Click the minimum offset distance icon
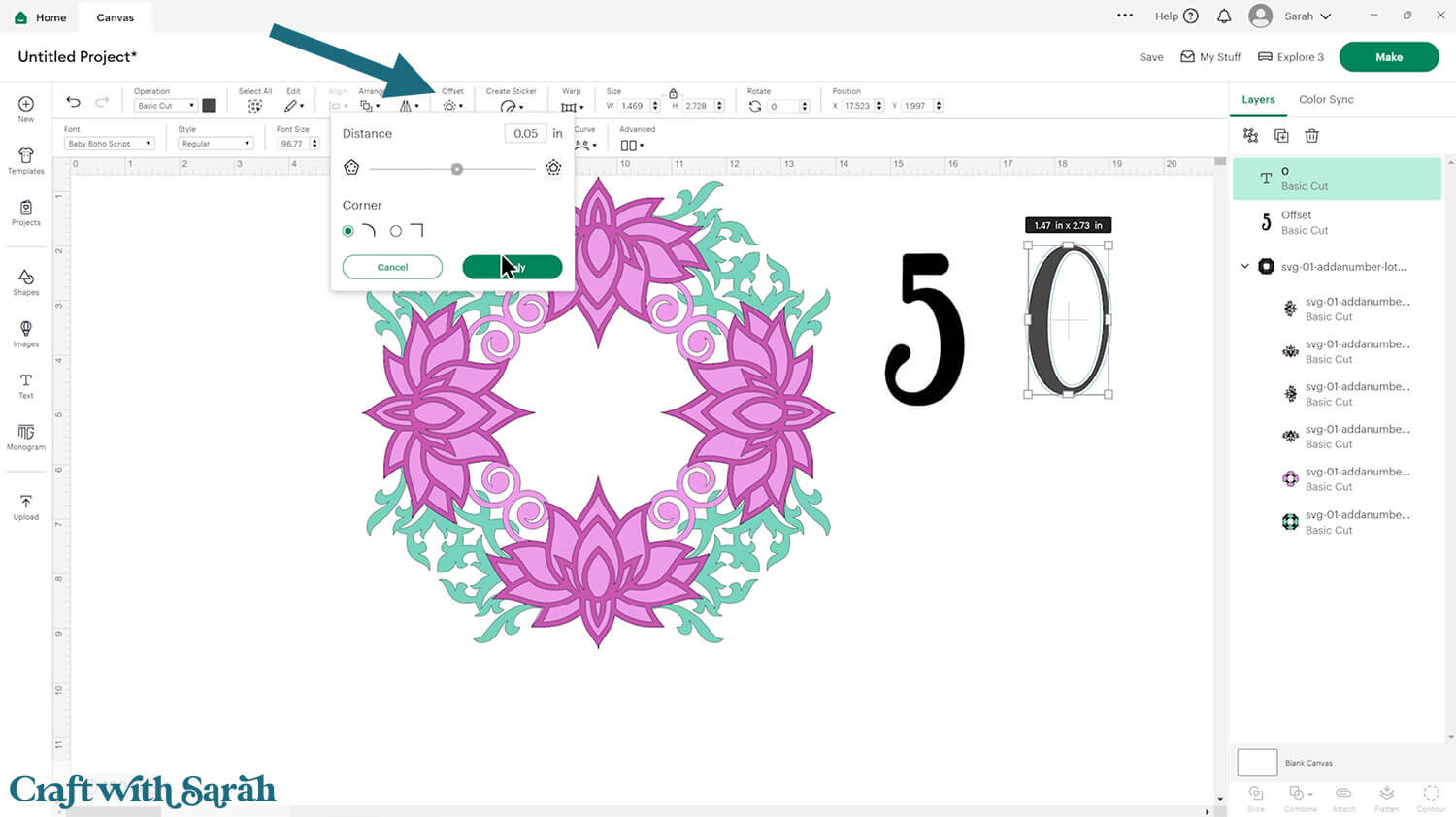 (351, 168)
